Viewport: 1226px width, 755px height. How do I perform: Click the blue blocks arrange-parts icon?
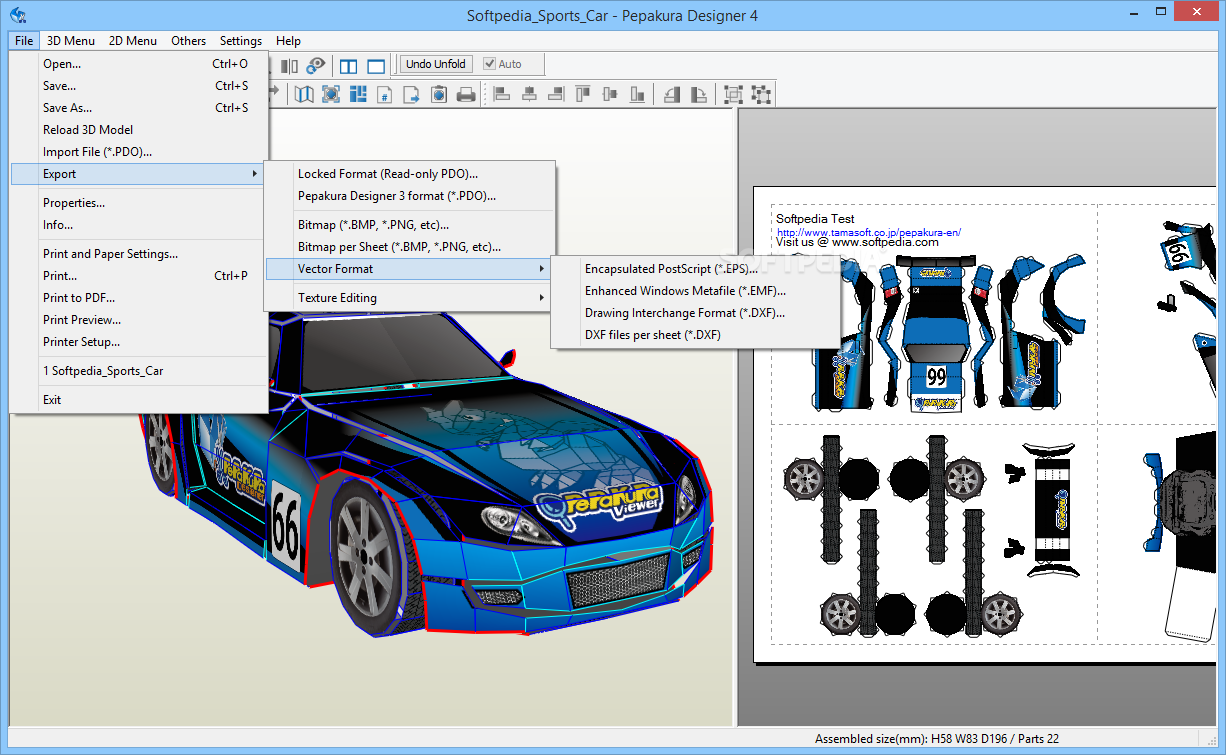click(x=358, y=94)
